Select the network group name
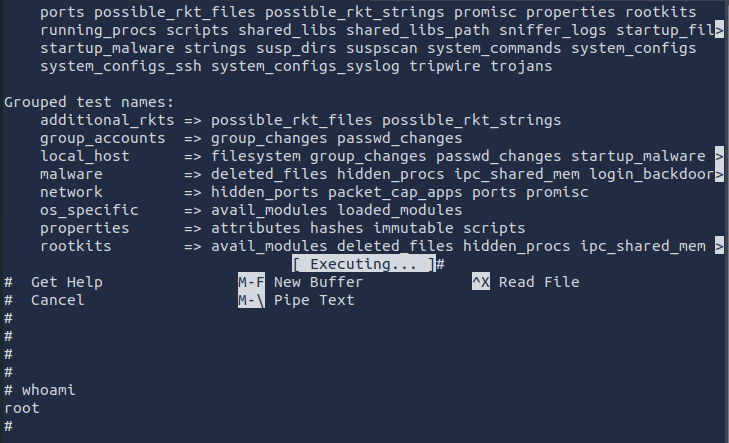 click(x=71, y=192)
